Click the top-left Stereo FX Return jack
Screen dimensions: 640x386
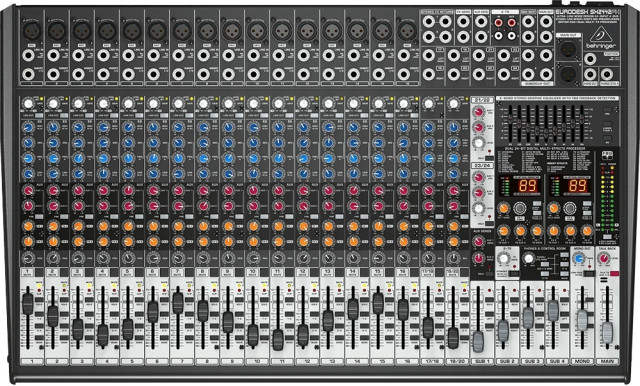point(428,22)
